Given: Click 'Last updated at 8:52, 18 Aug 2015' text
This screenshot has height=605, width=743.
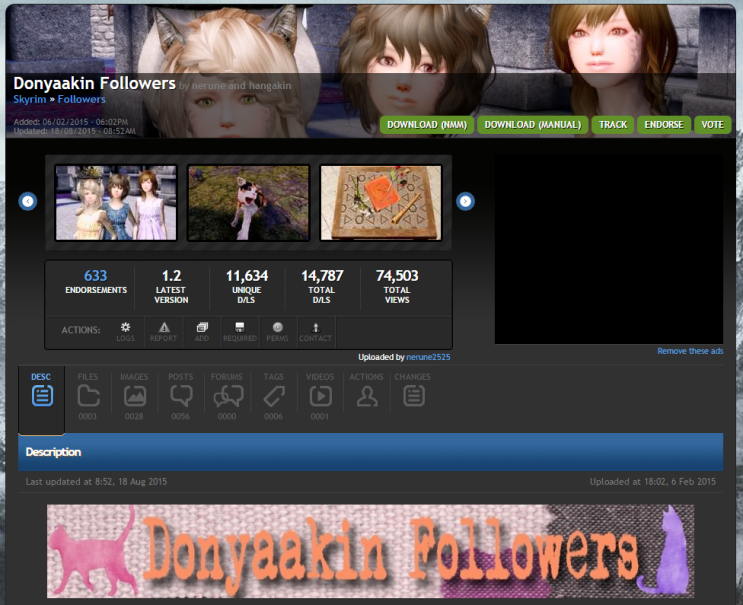Looking at the screenshot, I should [96, 482].
